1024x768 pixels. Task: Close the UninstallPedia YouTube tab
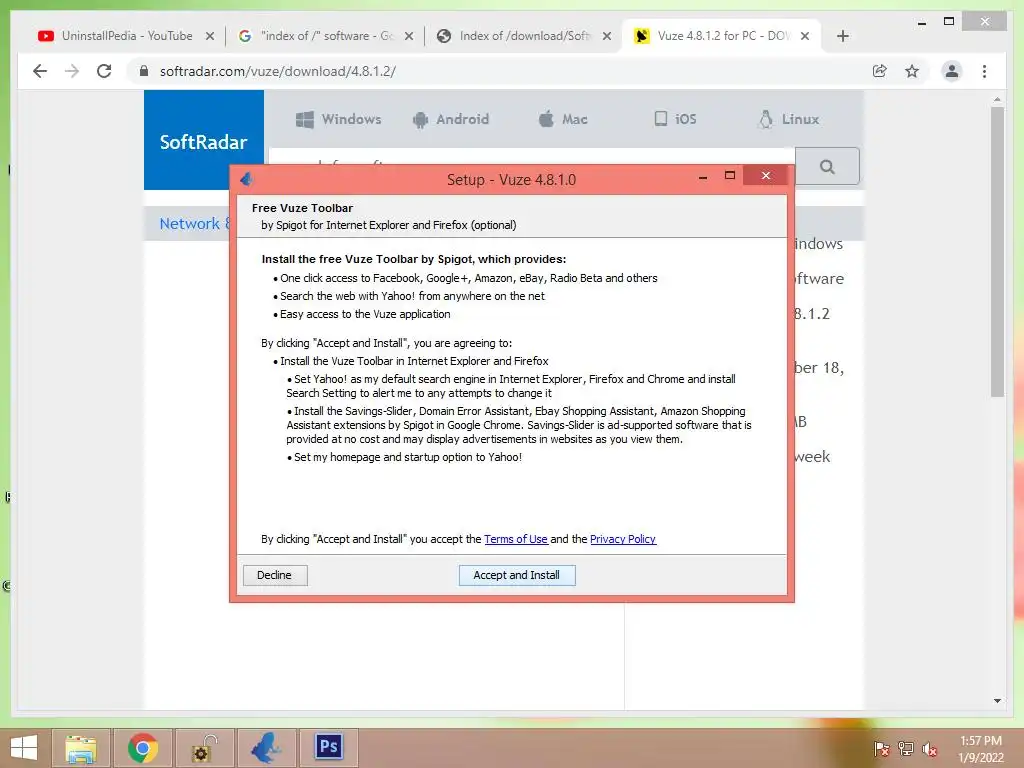pyautogui.click(x=210, y=36)
